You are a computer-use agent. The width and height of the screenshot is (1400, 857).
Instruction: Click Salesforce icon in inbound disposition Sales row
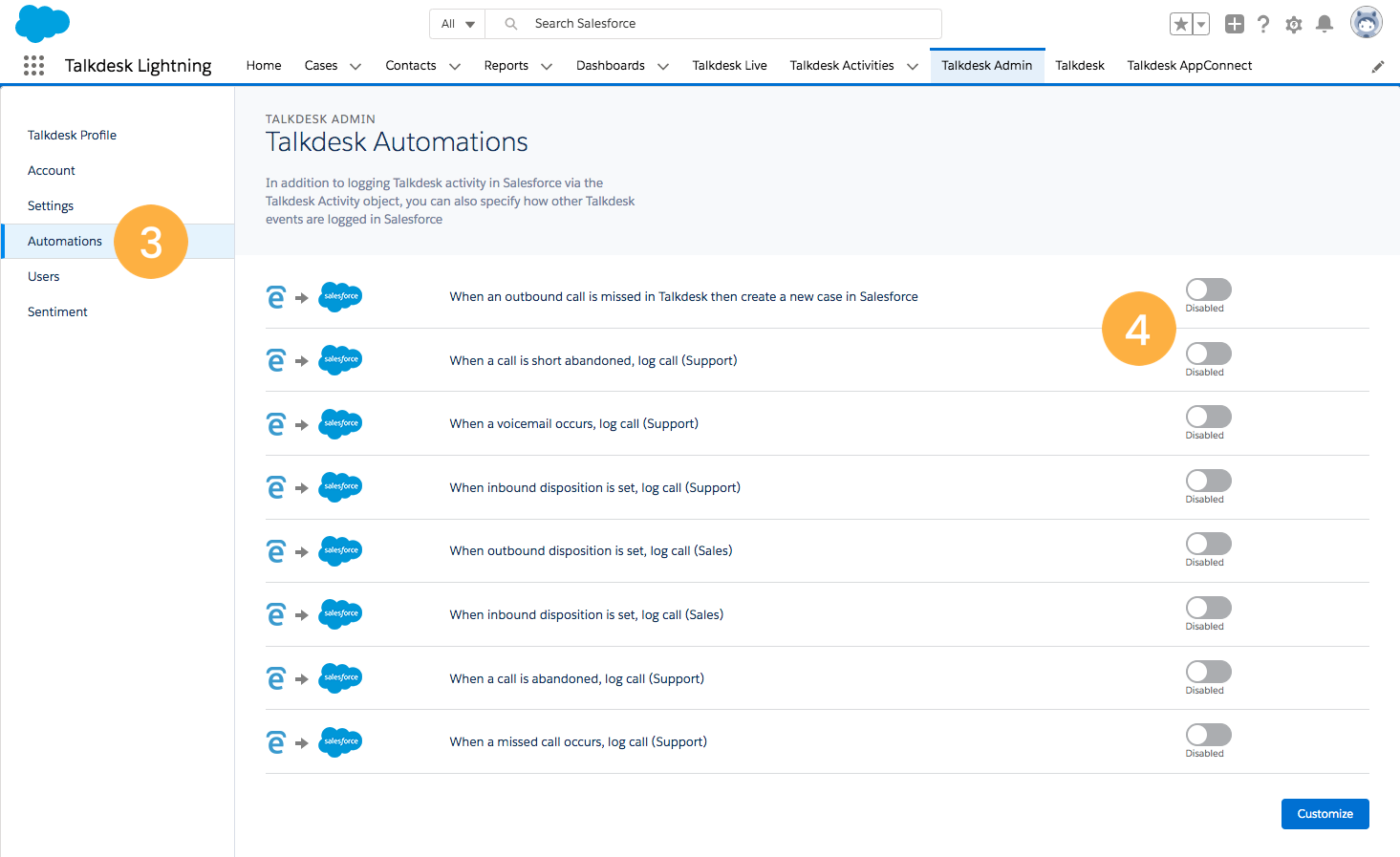tap(340, 614)
